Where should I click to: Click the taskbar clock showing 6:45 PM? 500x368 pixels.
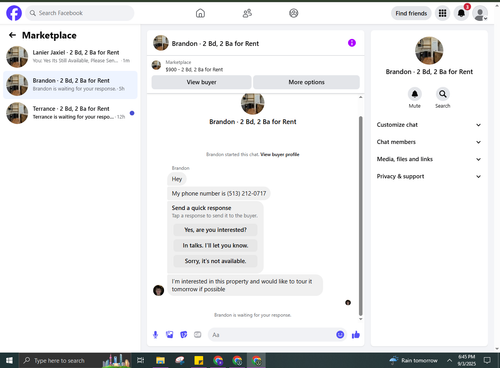pyautogui.click(x=467, y=360)
